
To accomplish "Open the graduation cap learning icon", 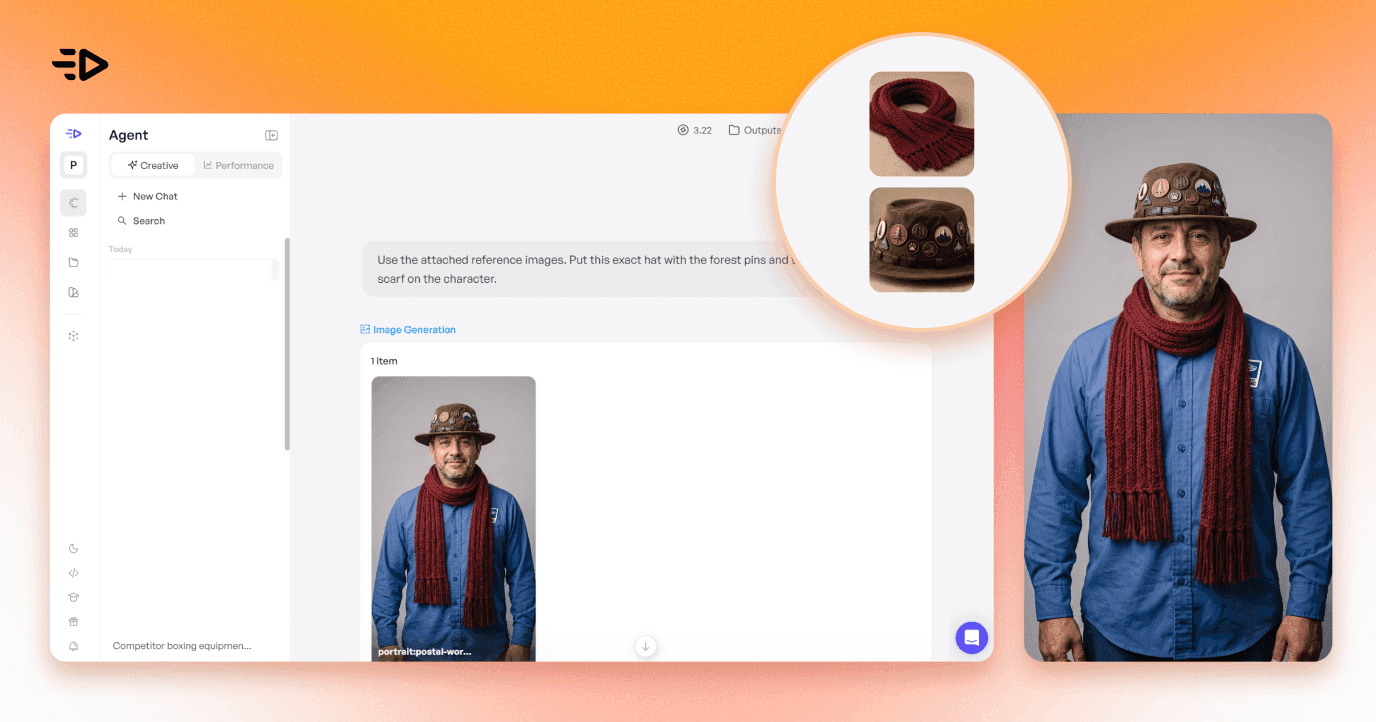I will coord(73,597).
